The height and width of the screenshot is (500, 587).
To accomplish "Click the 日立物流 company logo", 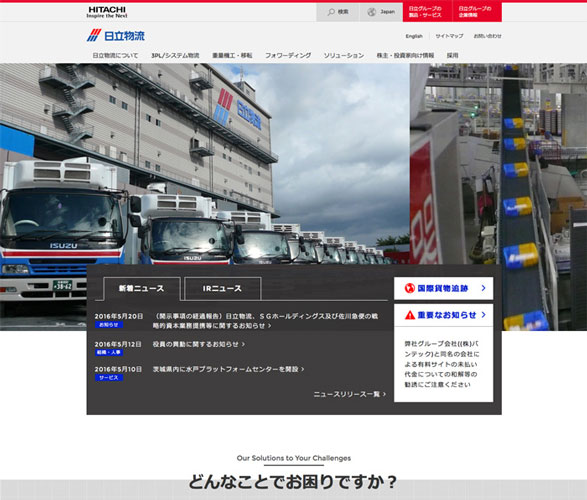I will (x=116, y=36).
